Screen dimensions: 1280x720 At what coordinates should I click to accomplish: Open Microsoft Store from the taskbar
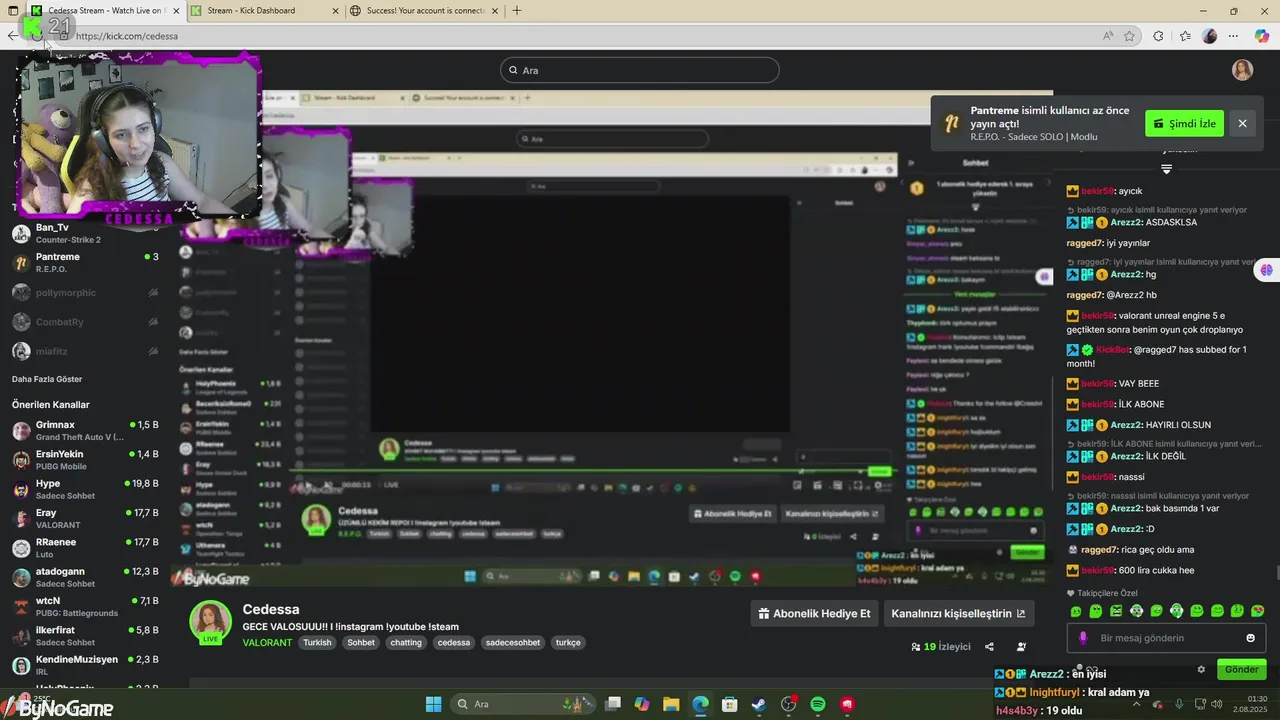[x=729, y=704]
